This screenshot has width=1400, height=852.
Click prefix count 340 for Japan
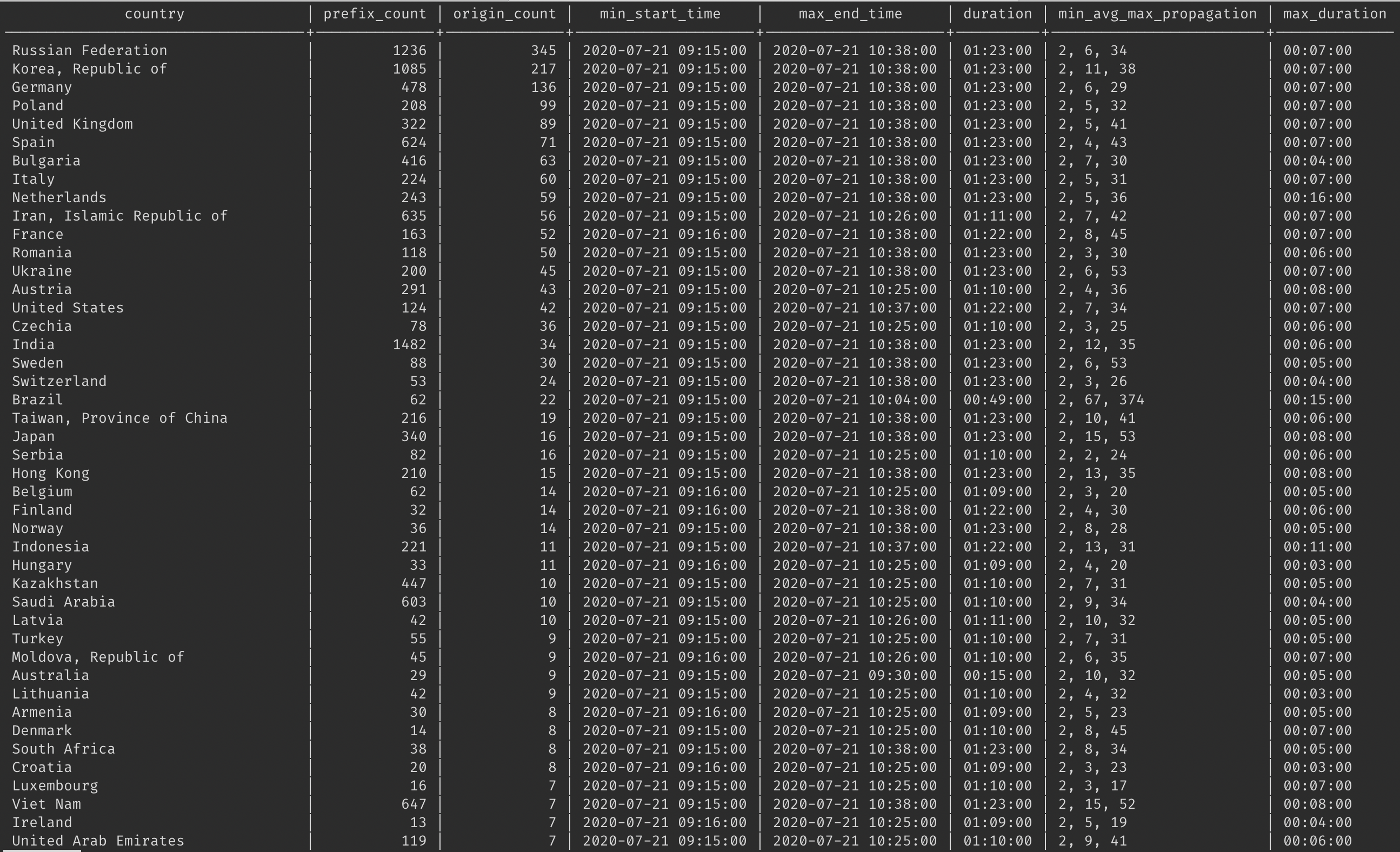(x=414, y=436)
